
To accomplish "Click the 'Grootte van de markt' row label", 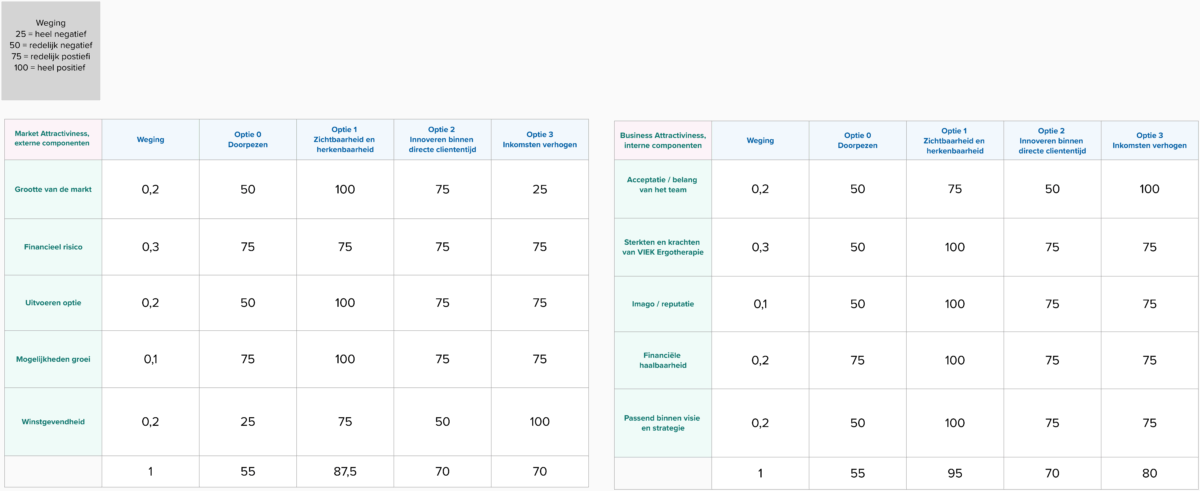I will (x=52, y=189).
